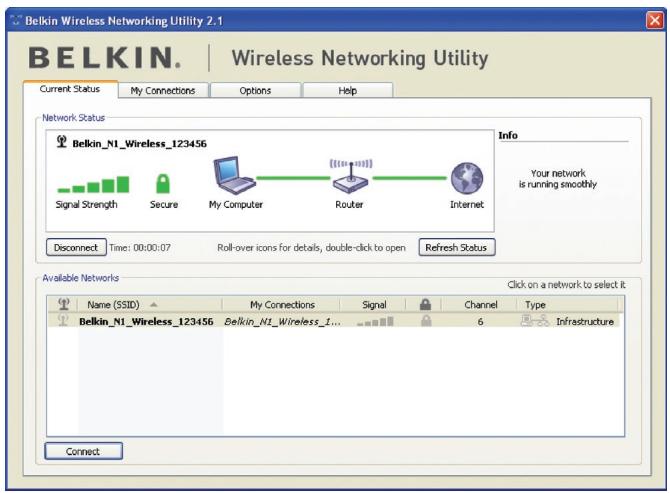670x493 pixels.
Task: Click the Infrastructure network type icon
Action: click(x=535, y=321)
